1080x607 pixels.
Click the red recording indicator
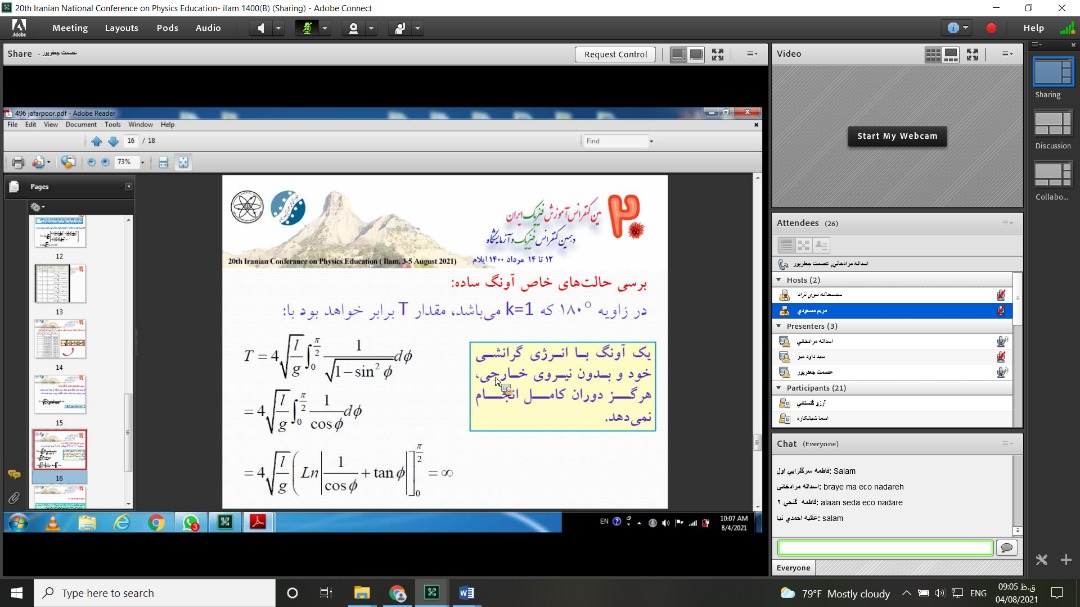point(991,28)
